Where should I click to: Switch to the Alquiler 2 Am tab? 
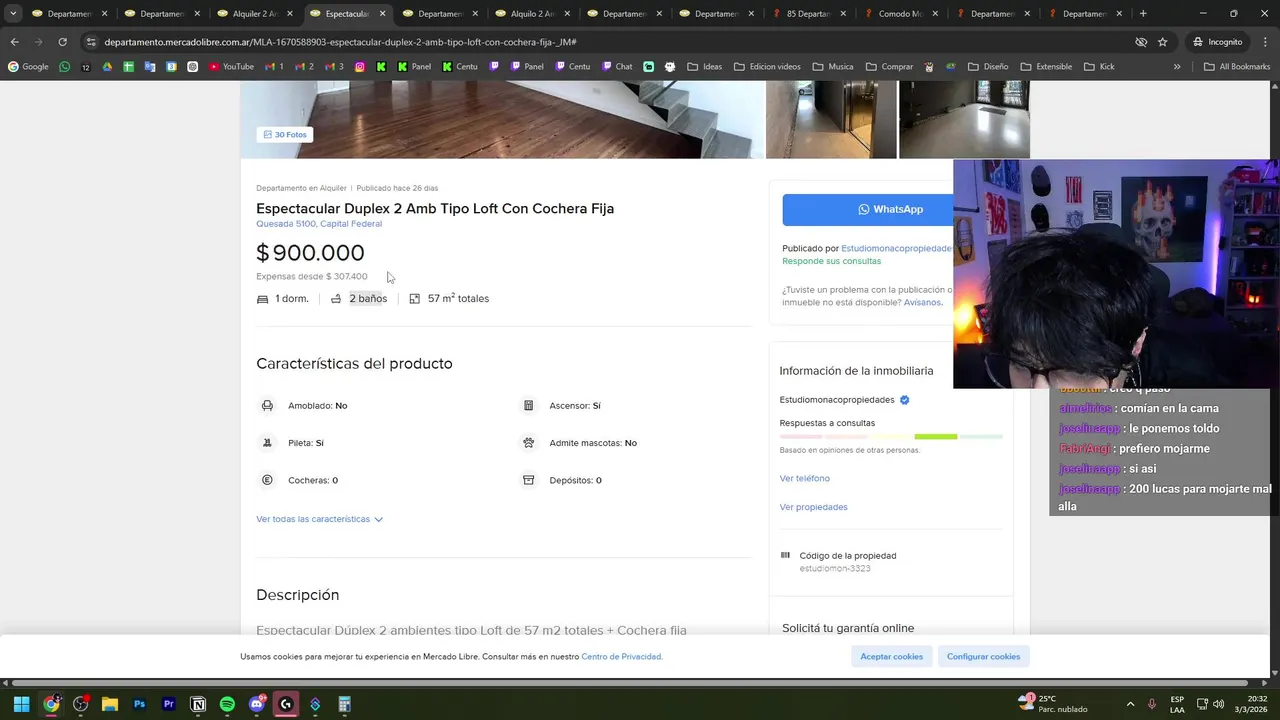click(x=254, y=14)
